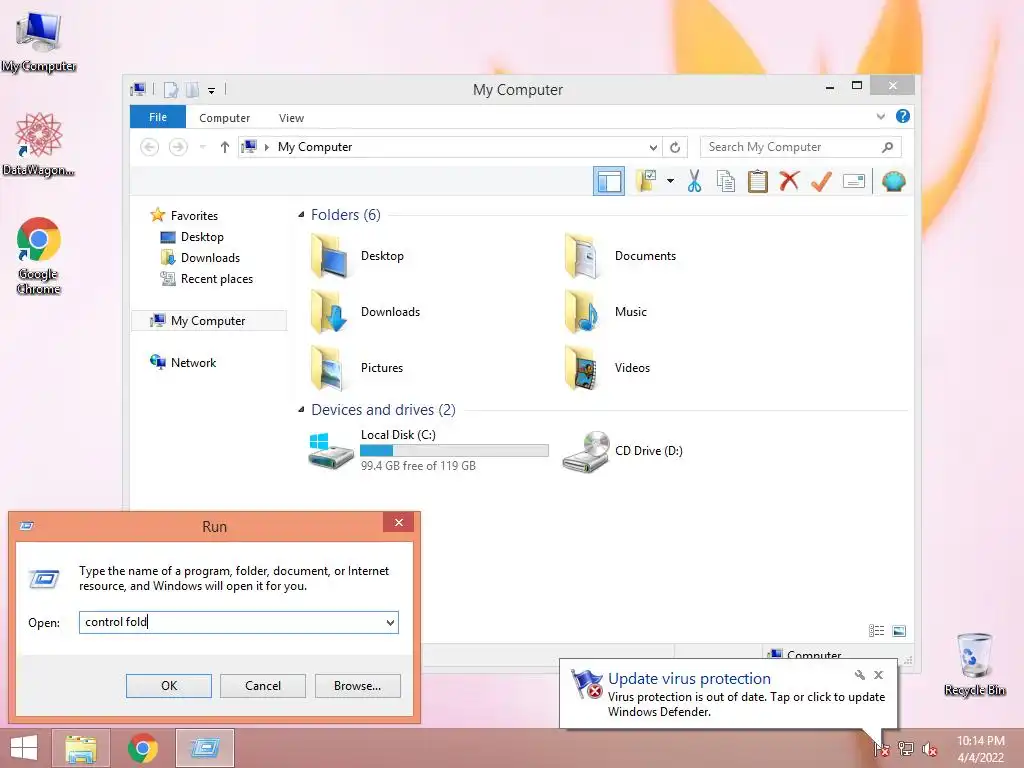1024x768 pixels.
Task: Click Browse... in the Run dialog
Action: click(357, 686)
